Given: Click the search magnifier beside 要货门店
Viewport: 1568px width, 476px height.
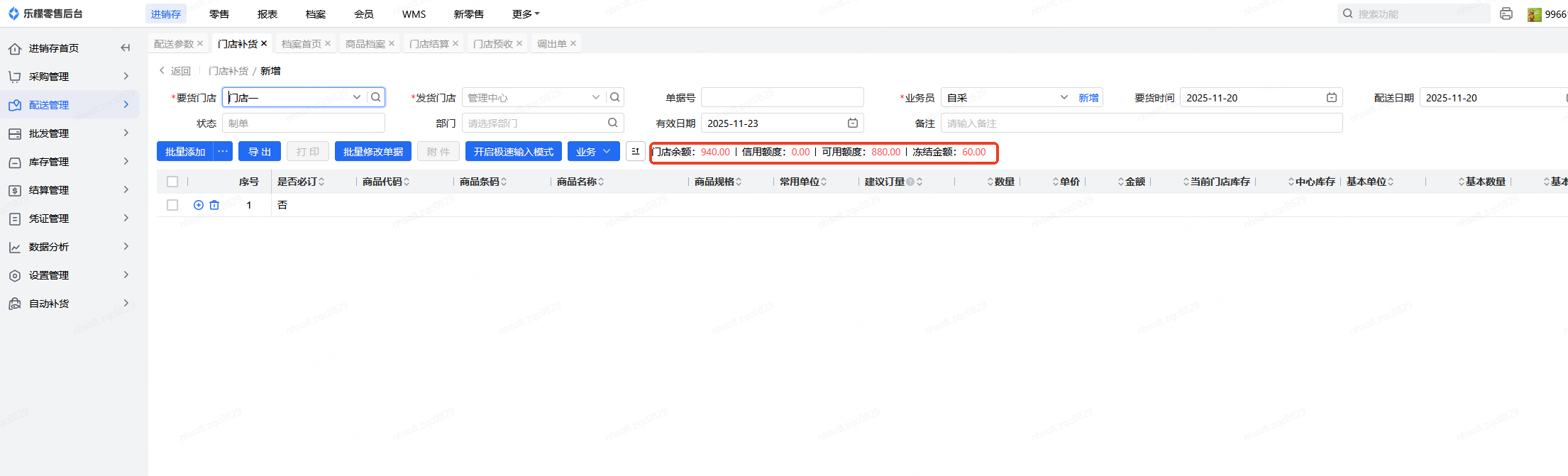Looking at the screenshot, I should [376, 97].
